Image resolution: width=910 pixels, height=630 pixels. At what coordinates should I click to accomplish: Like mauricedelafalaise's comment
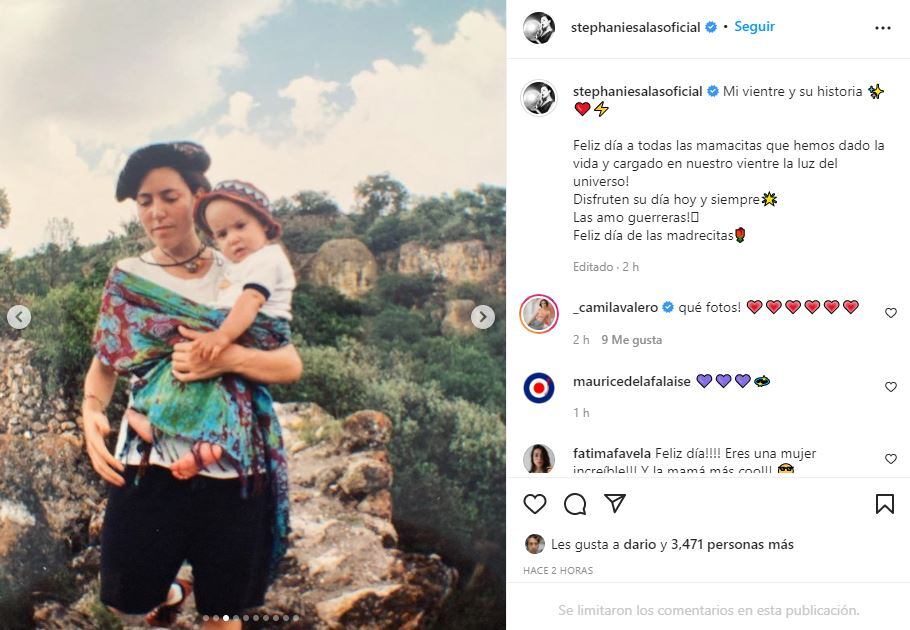point(891,387)
